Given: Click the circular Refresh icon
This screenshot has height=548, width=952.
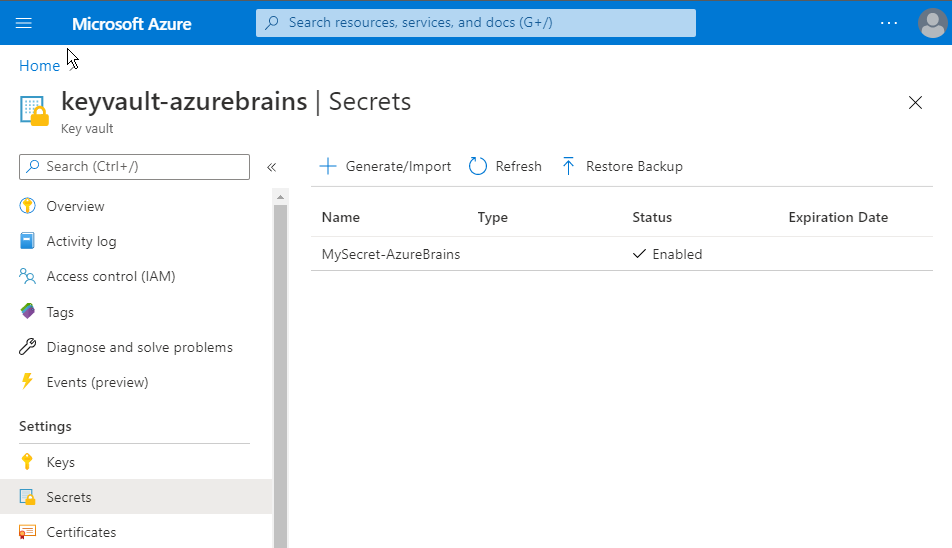Looking at the screenshot, I should coord(478,166).
